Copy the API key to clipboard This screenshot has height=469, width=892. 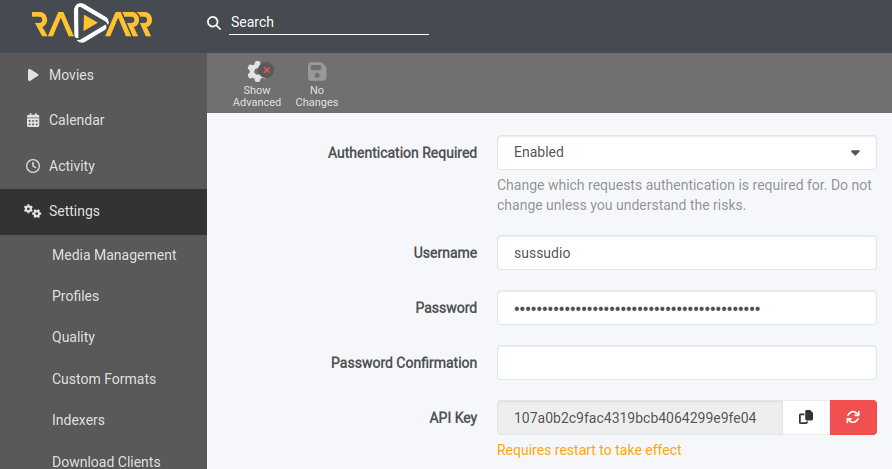806,417
